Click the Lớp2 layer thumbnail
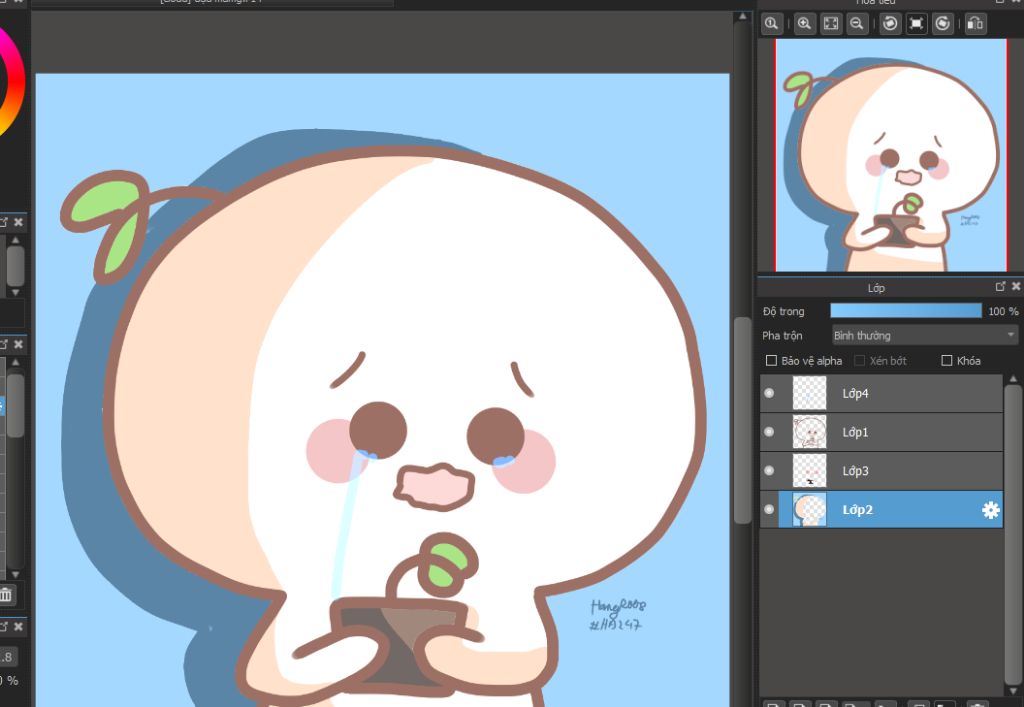1024x707 pixels. click(x=809, y=509)
